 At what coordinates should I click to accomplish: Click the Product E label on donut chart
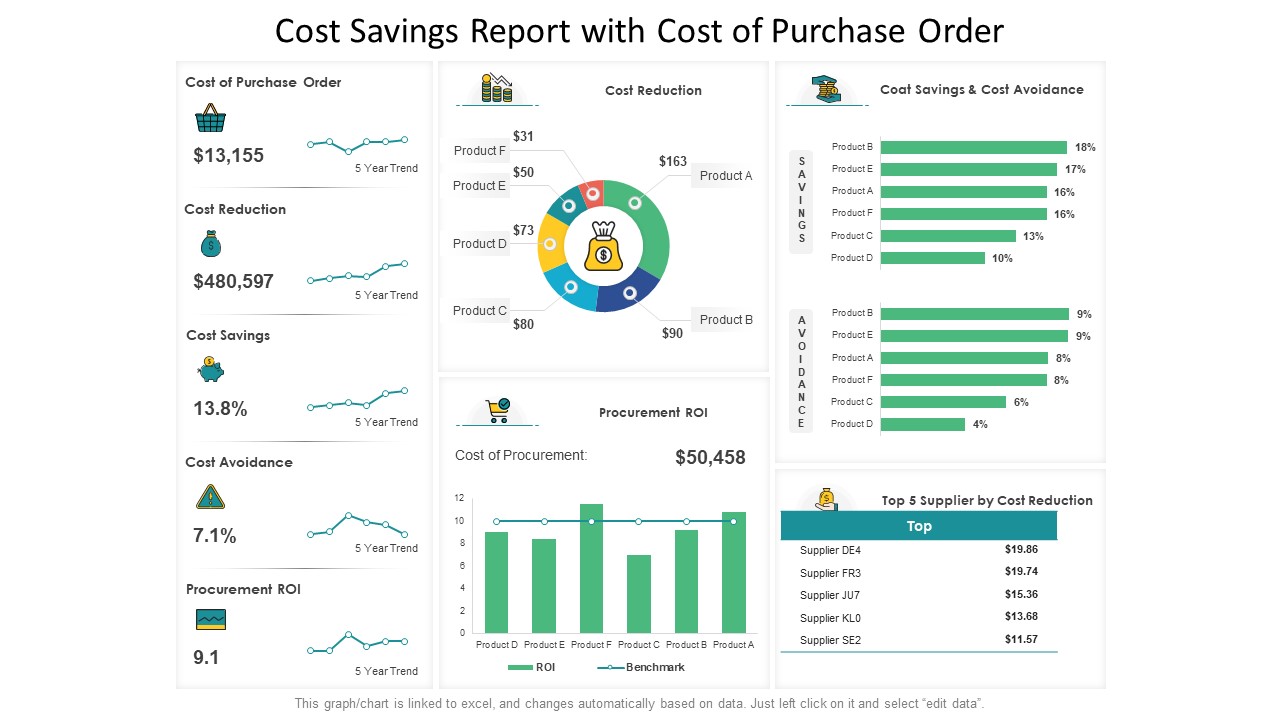479,186
